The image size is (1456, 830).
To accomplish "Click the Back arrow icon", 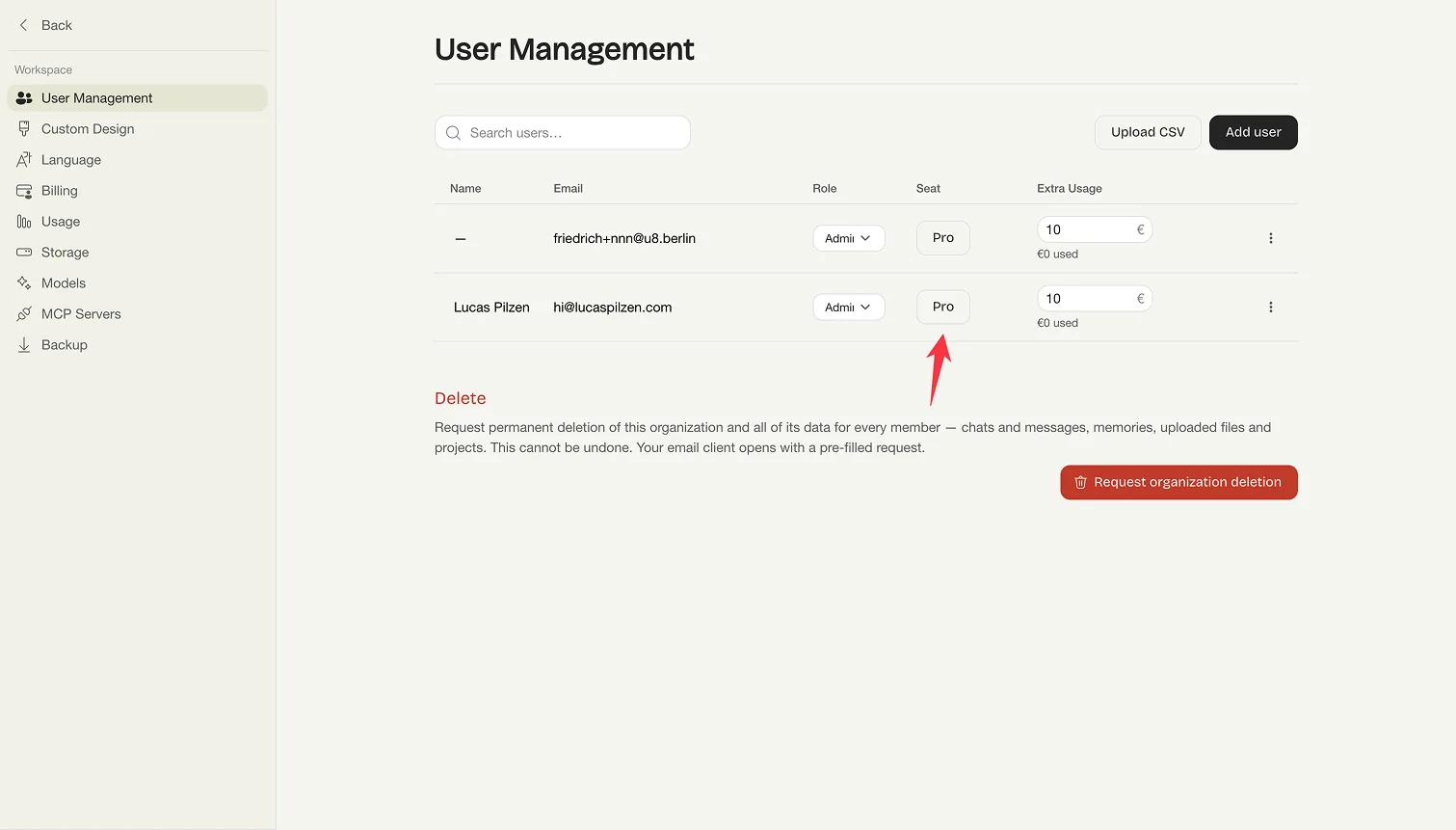I will [x=24, y=25].
